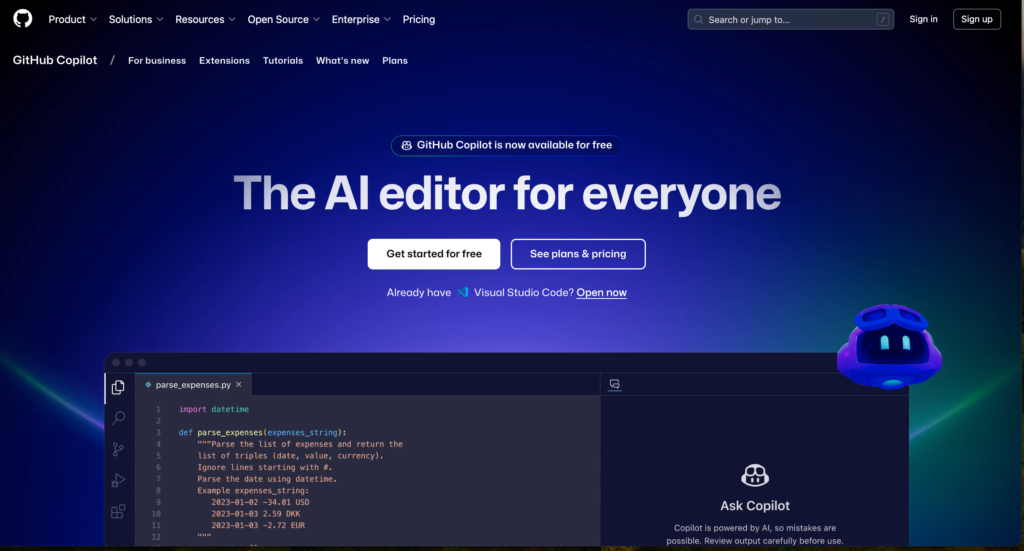Image resolution: width=1024 pixels, height=551 pixels.
Task: Click the 'import datetime' code line
Action: click(x=214, y=409)
